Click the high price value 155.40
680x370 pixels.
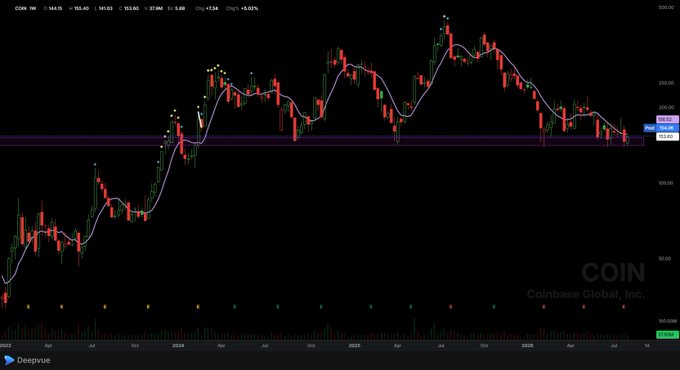click(x=82, y=8)
